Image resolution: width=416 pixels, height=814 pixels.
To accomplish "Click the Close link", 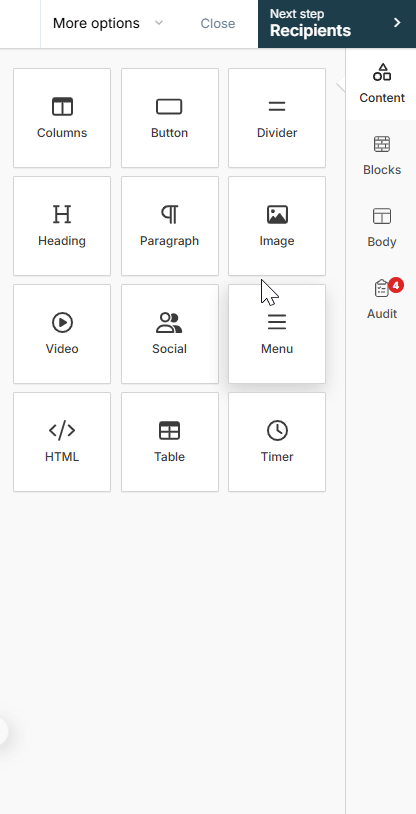I will [x=218, y=23].
